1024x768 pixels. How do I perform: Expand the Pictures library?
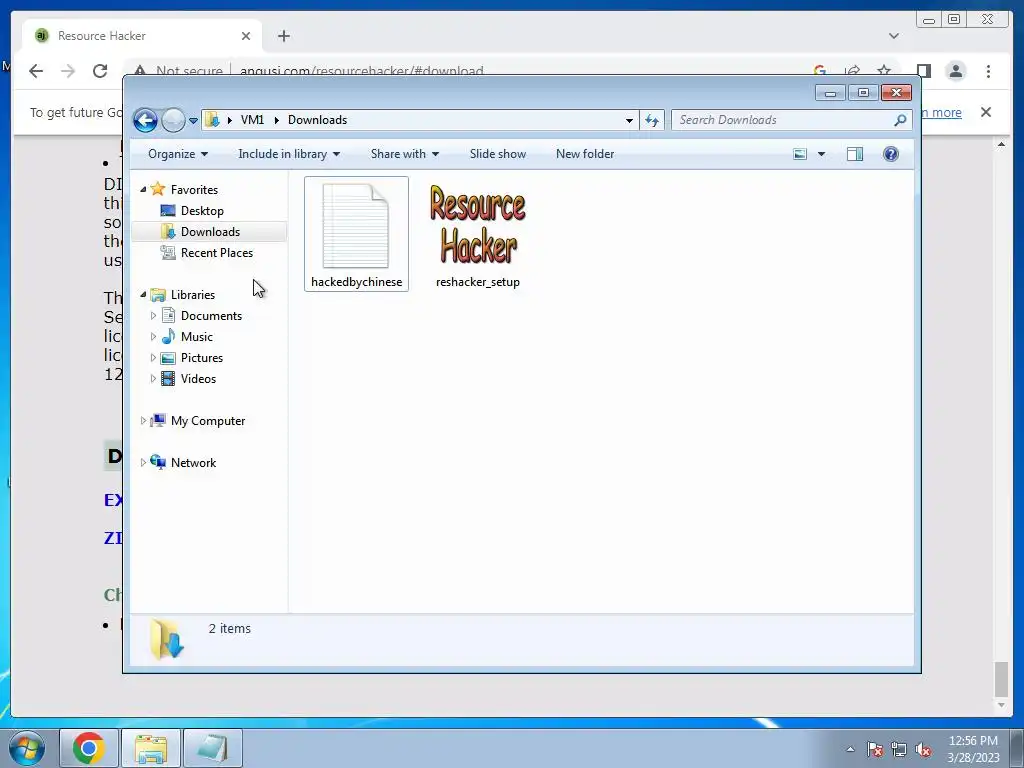[153, 358]
